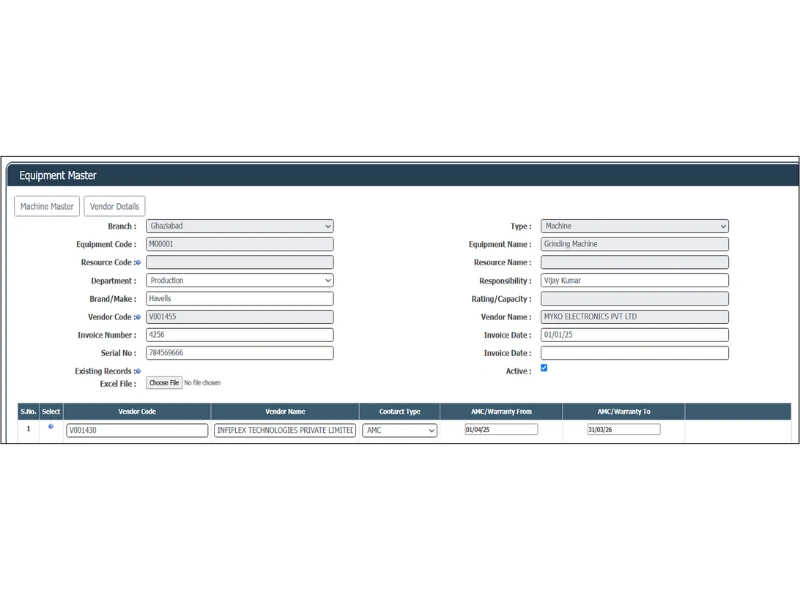This screenshot has height=600, width=800.
Task: Click the Choose File button
Action: click(164, 383)
